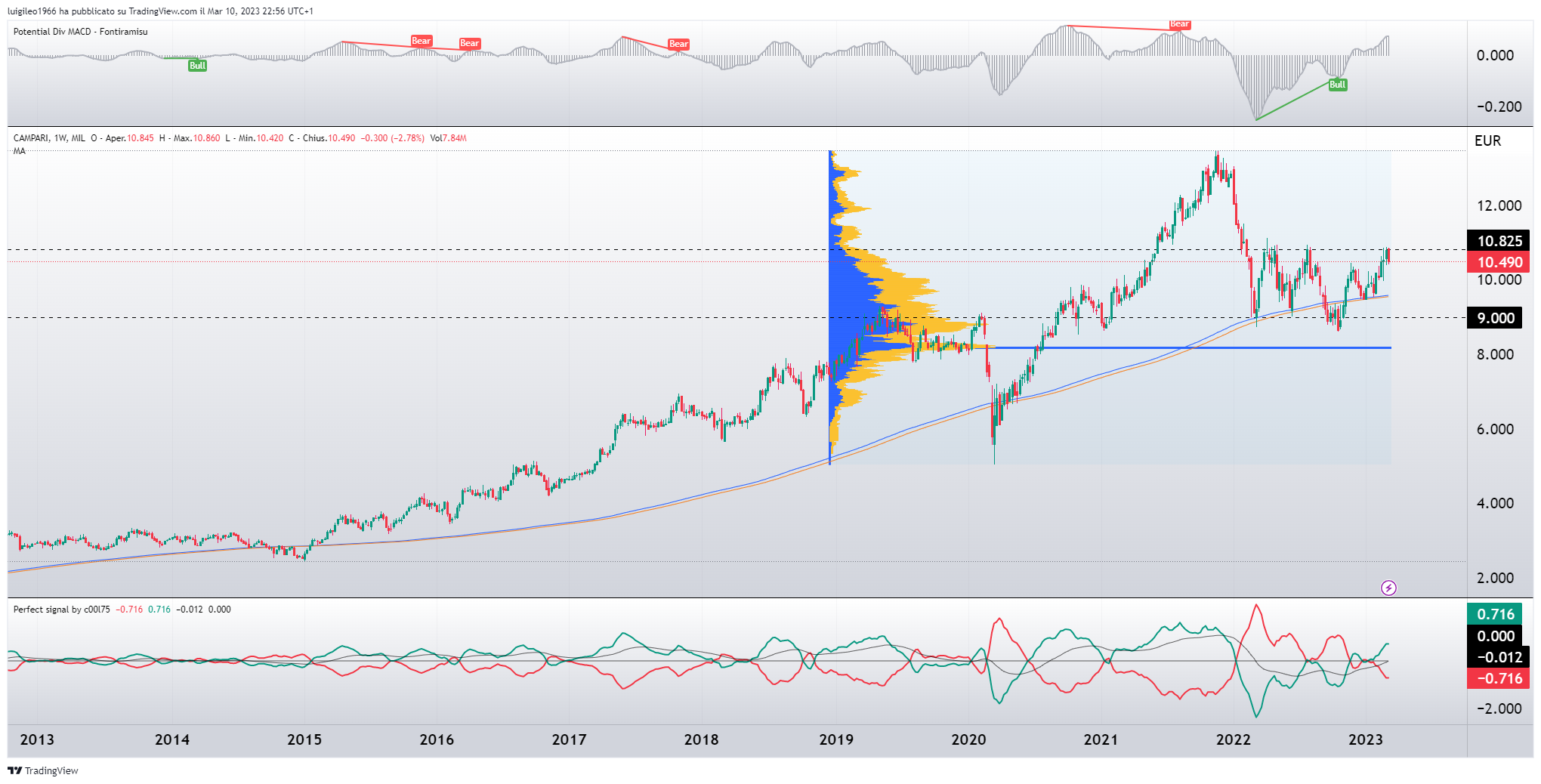Click the 2020 year on time axis
The width and height of the screenshot is (1541, 784).
coord(968,739)
